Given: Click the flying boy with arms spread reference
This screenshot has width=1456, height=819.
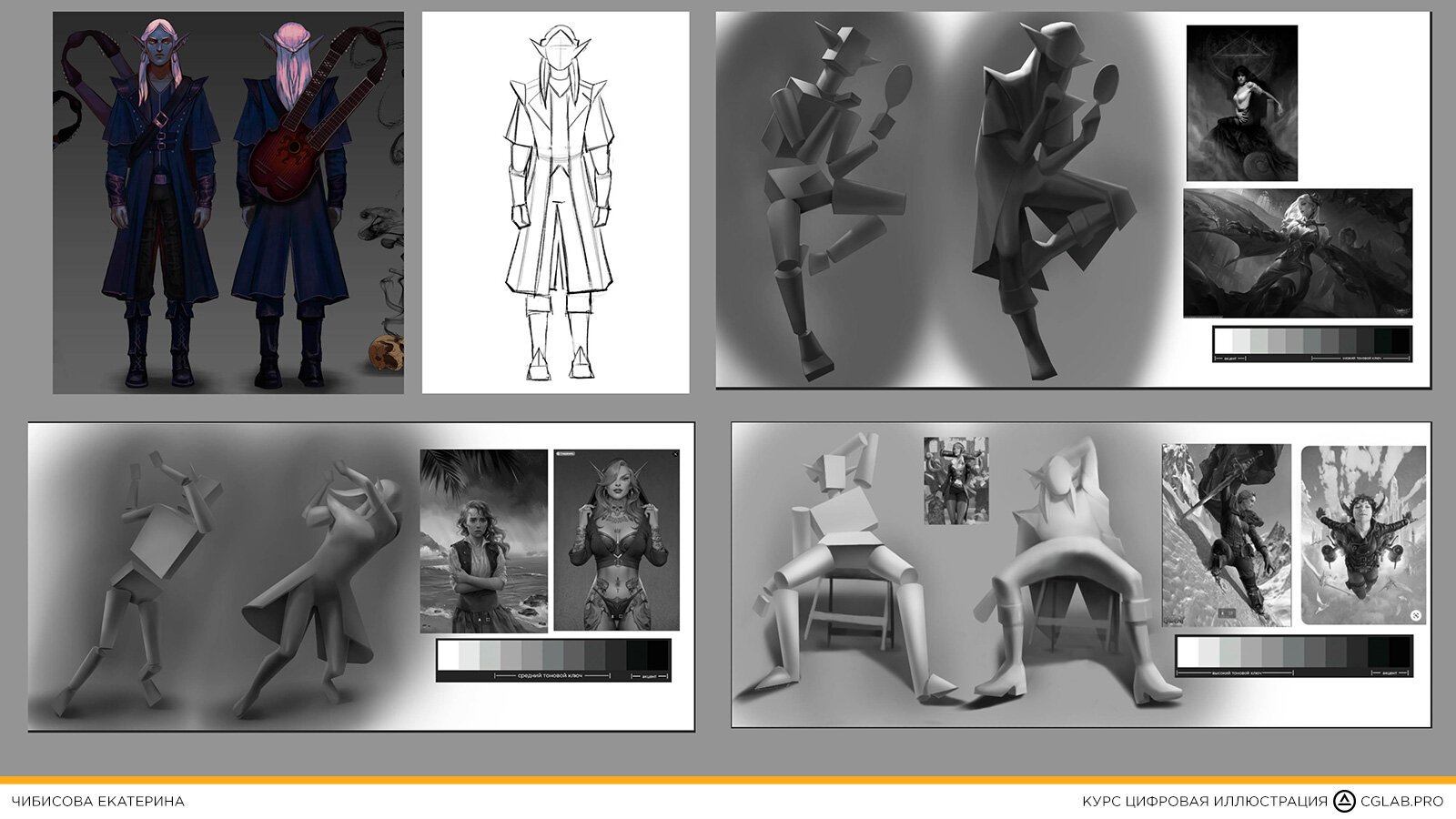Looking at the screenshot, I should [x=1363, y=535].
